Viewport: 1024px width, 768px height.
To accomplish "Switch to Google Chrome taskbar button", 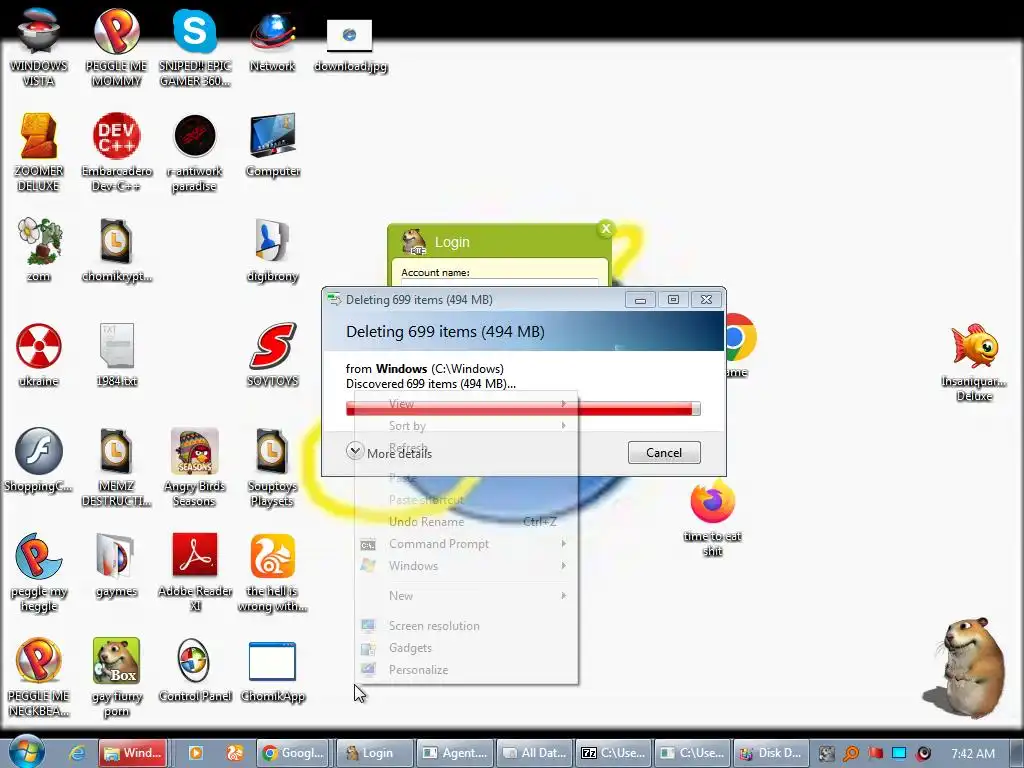I will pyautogui.click(x=293, y=753).
